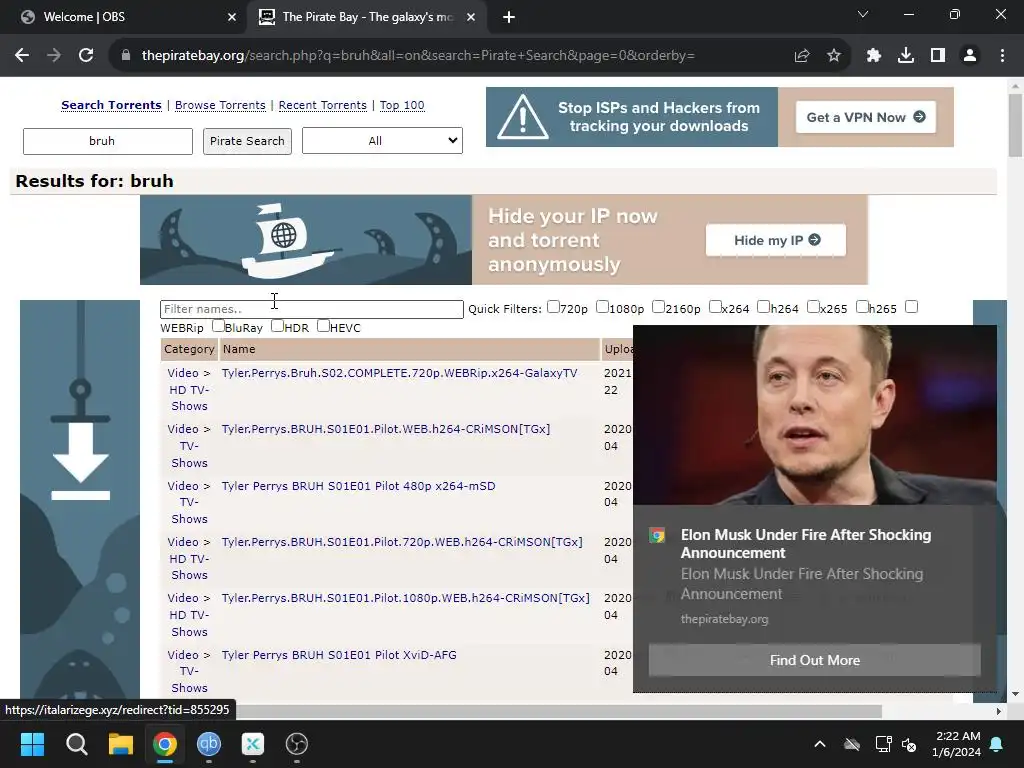Open Chrome downloads icon
Image resolution: width=1024 pixels, height=768 pixels.
click(906, 56)
